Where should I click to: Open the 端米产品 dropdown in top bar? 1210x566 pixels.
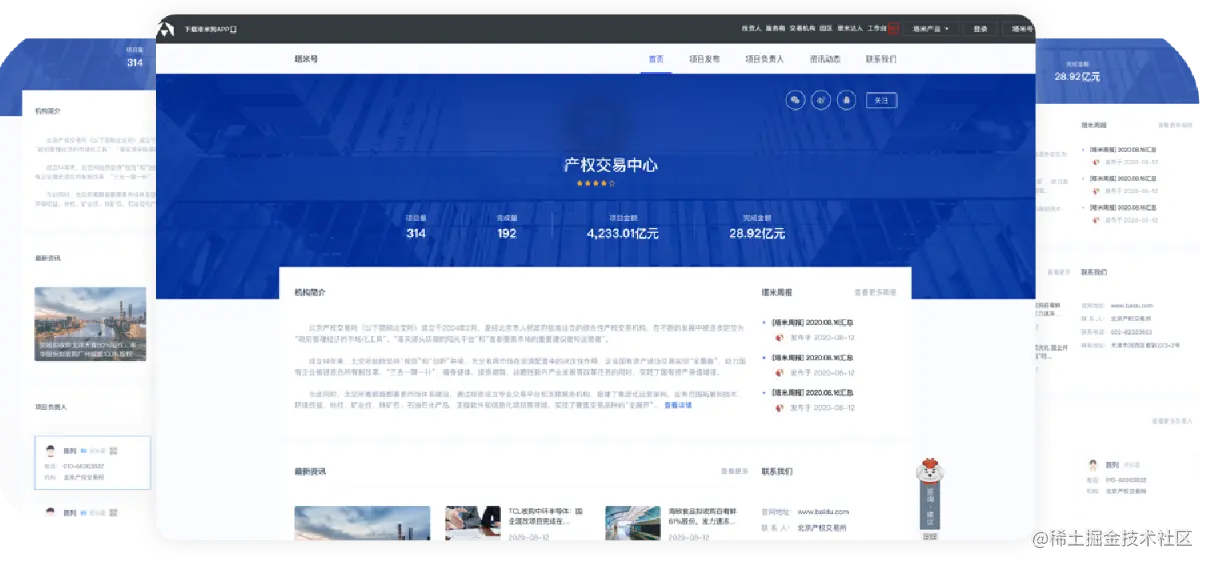[931, 29]
